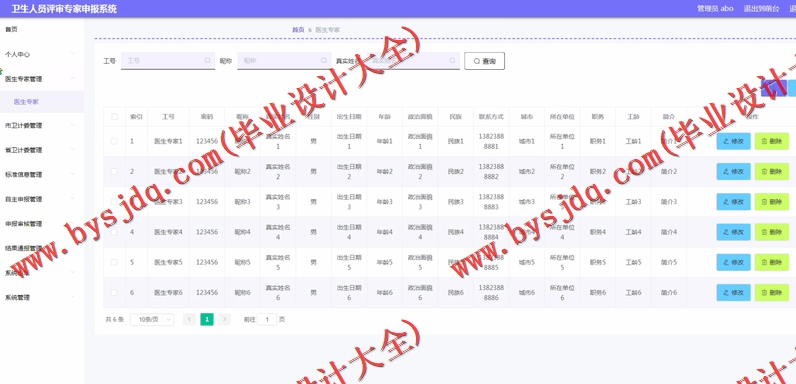Edit row 1 with the 修改 button
The height and width of the screenshot is (384, 796).
(x=733, y=141)
